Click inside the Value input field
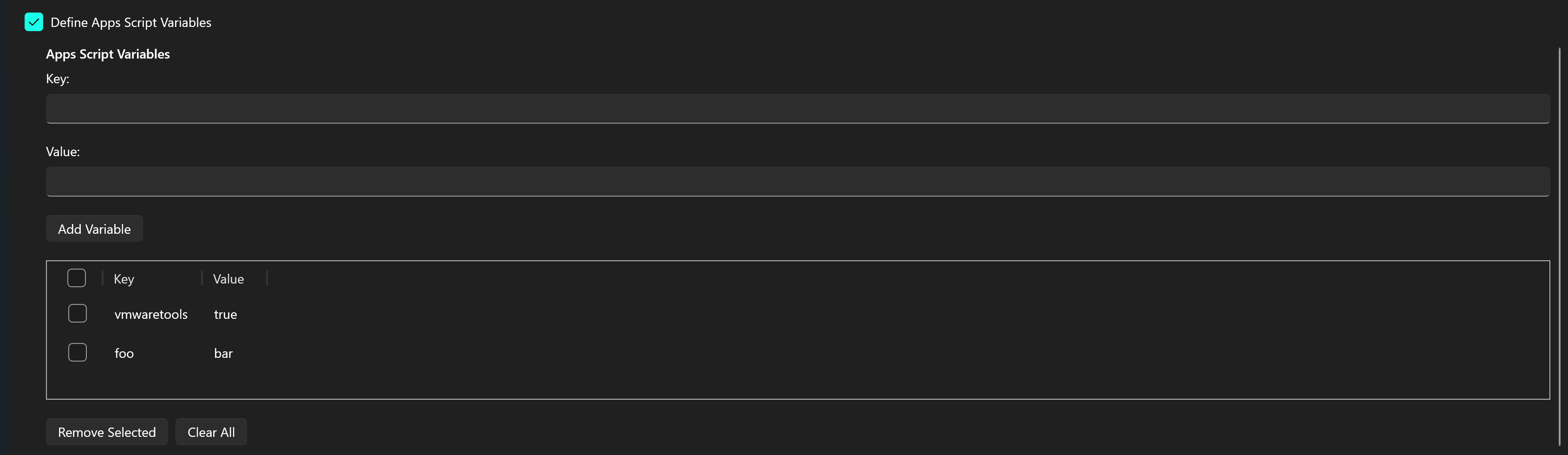The width and height of the screenshot is (1568, 455). [791, 182]
